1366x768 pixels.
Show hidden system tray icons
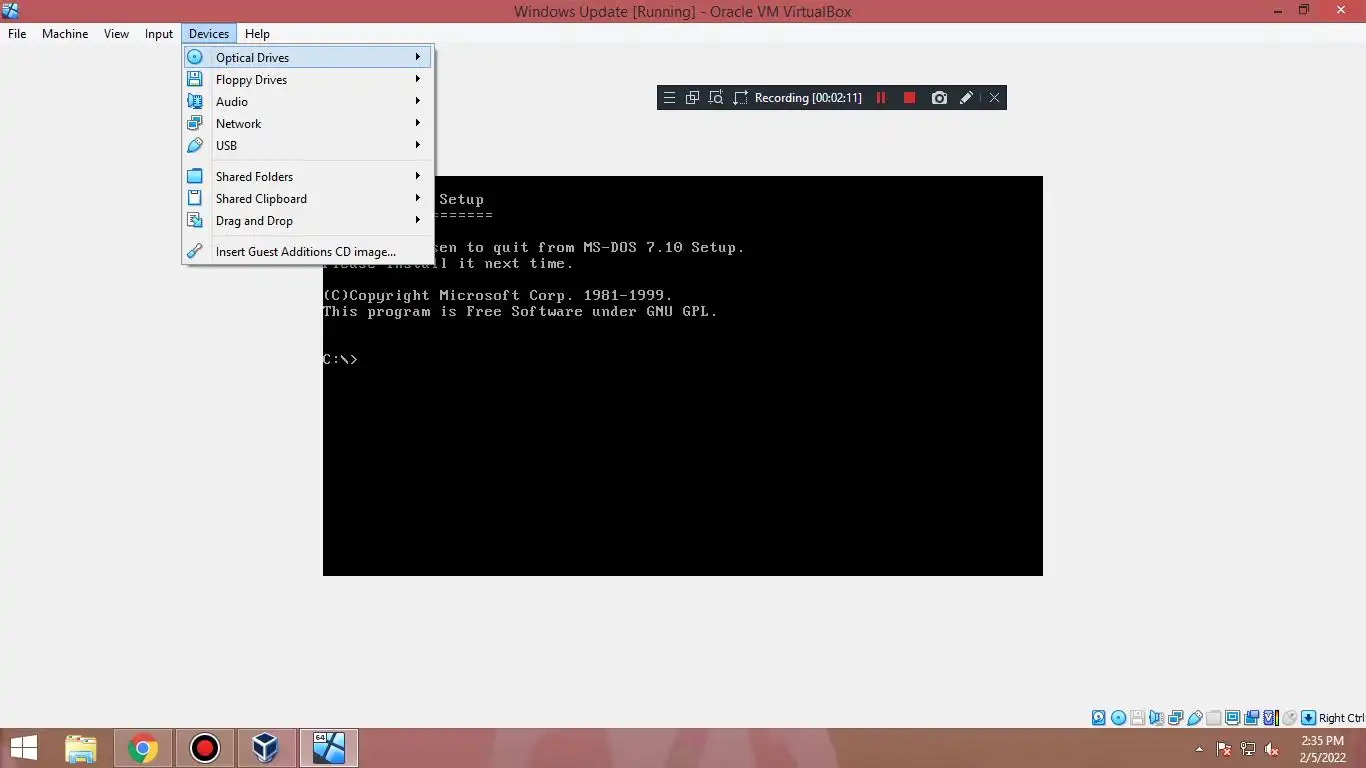pos(1200,749)
